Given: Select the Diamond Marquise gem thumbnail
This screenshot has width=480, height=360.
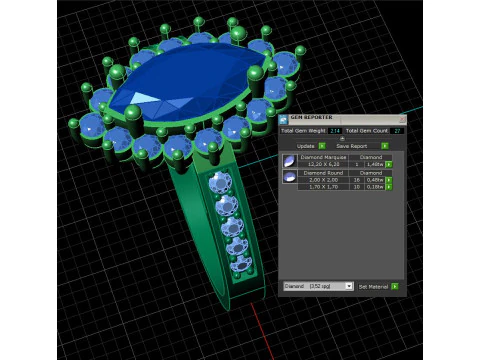Looking at the screenshot, I should [x=290, y=161].
